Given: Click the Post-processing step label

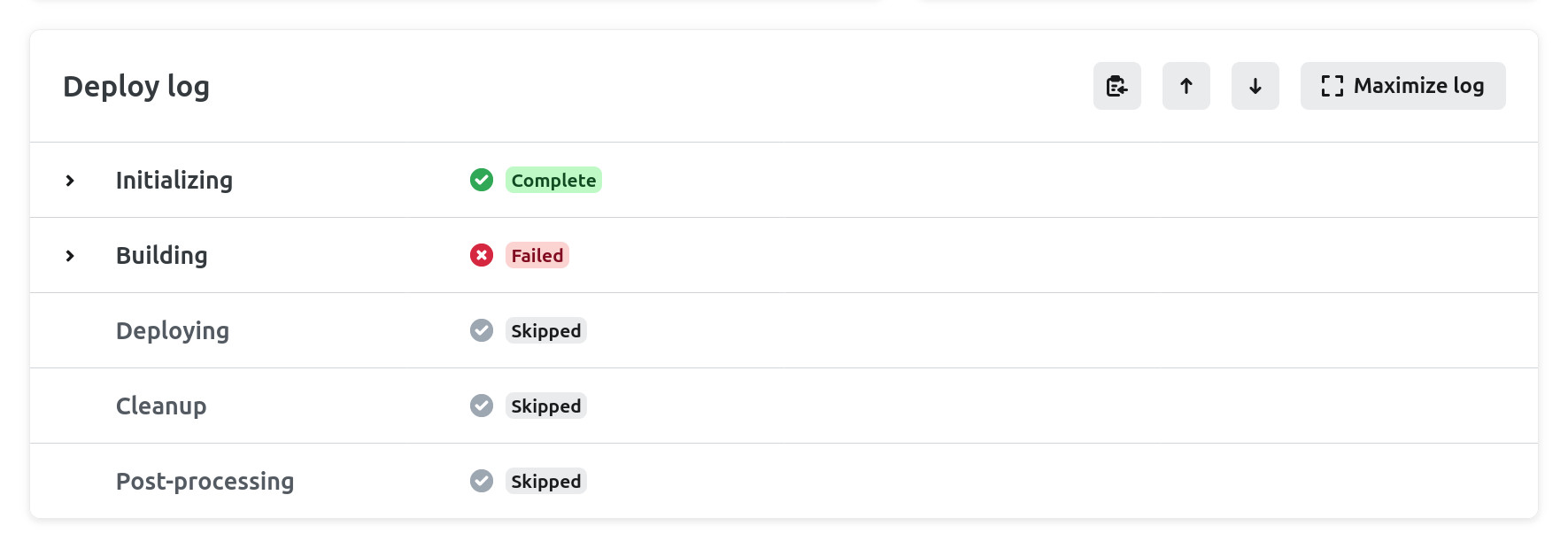Looking at the screenshot, I should coord(205,482).
